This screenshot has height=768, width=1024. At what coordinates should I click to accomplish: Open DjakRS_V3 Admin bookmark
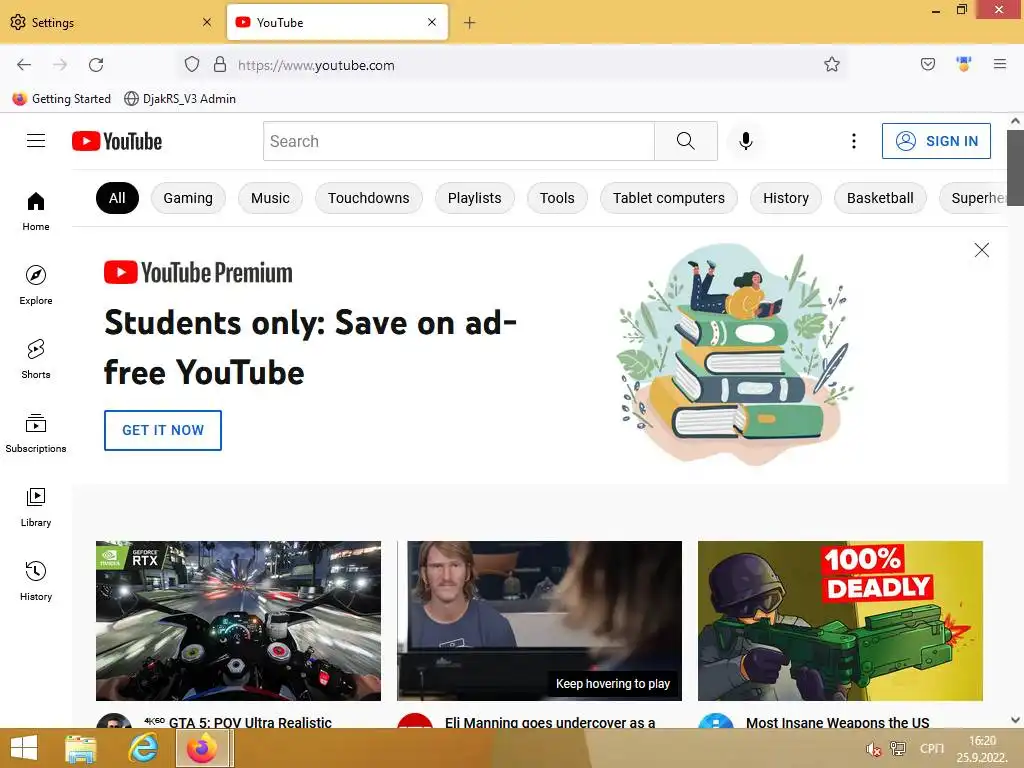[x=180, y=99]
